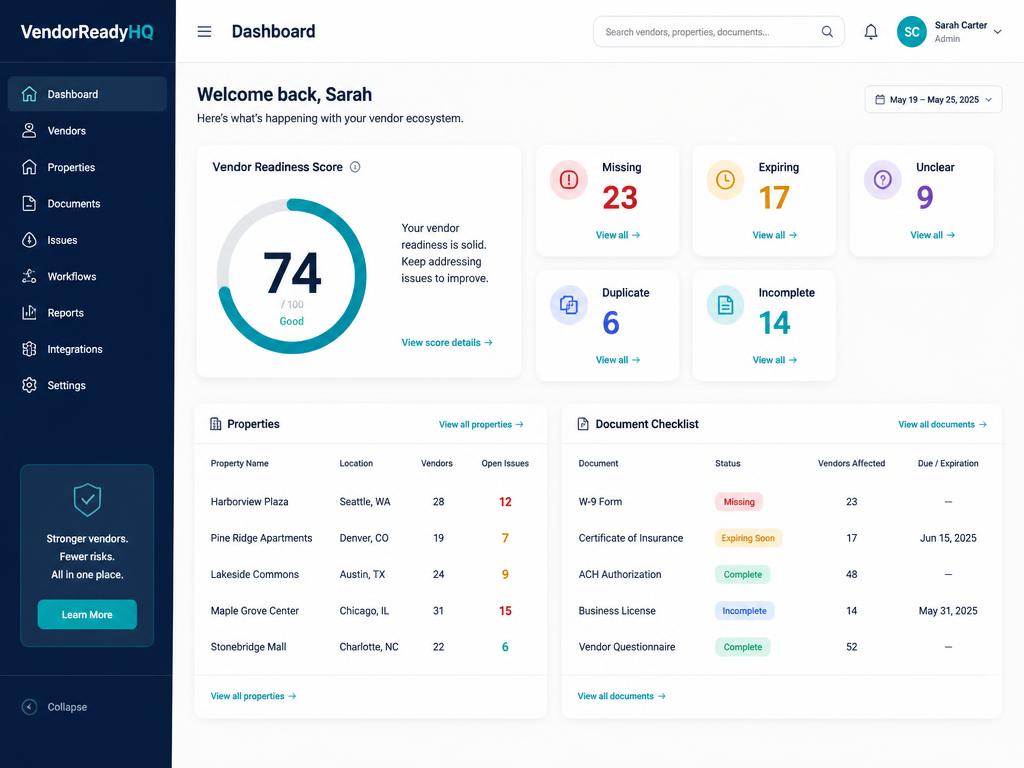
Task: Click the Dashboard home icon in sidebar
Action: coord(29,94)
